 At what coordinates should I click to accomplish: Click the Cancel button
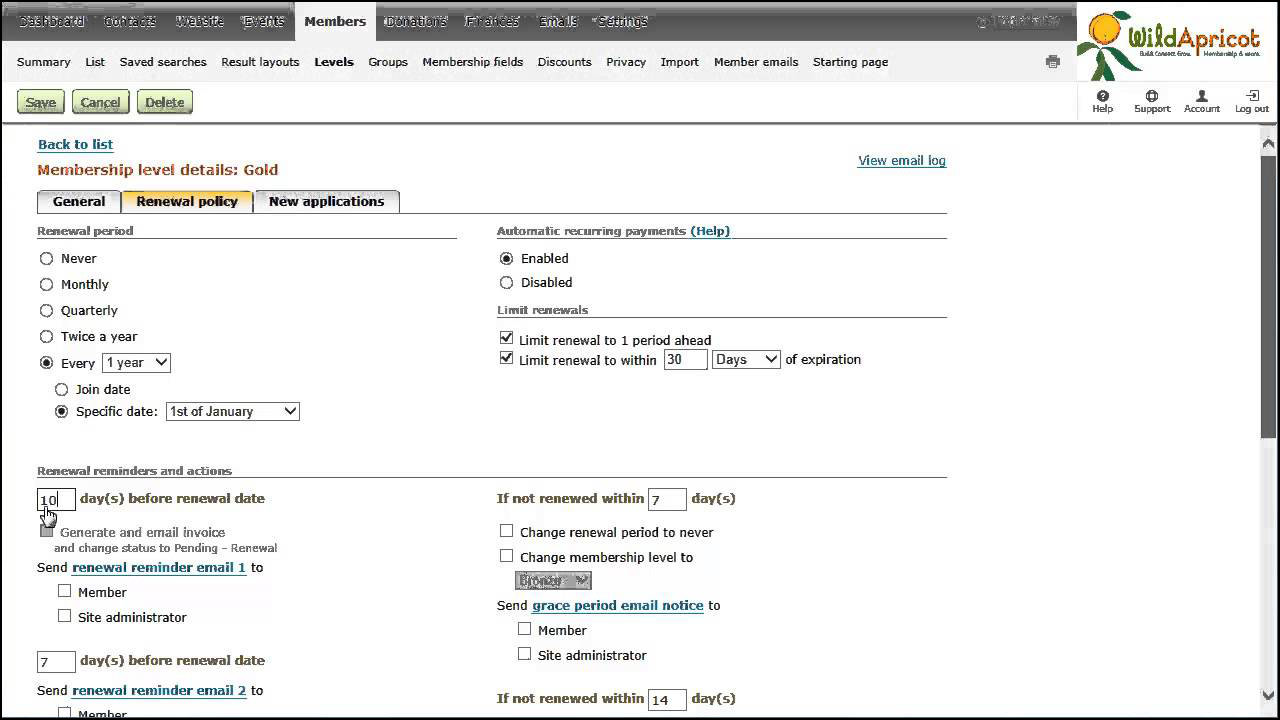[100, 102]
